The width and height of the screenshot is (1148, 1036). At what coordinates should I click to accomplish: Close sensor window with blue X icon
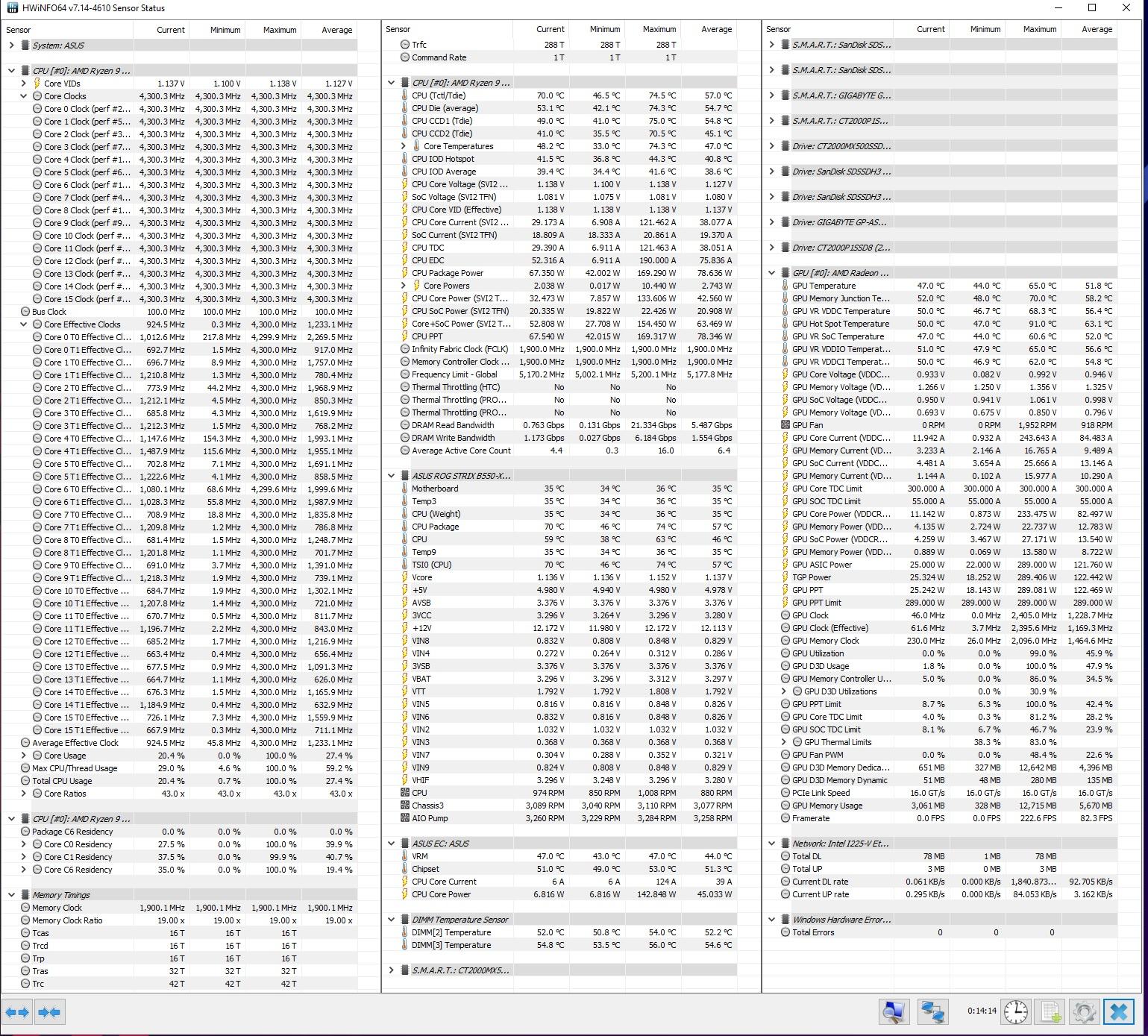[1119, 1012]
